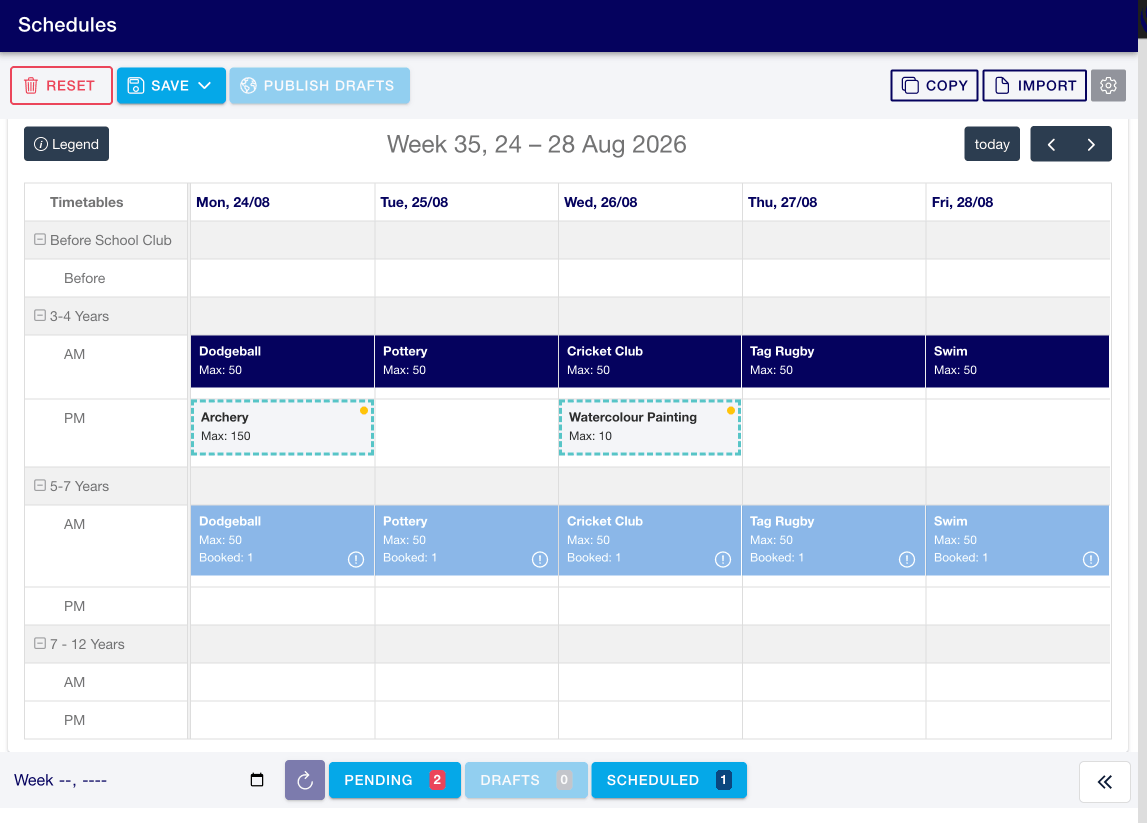Click info icon on 5-7 Years Cricket Club

pyautogui.click(x=723, y=560)
